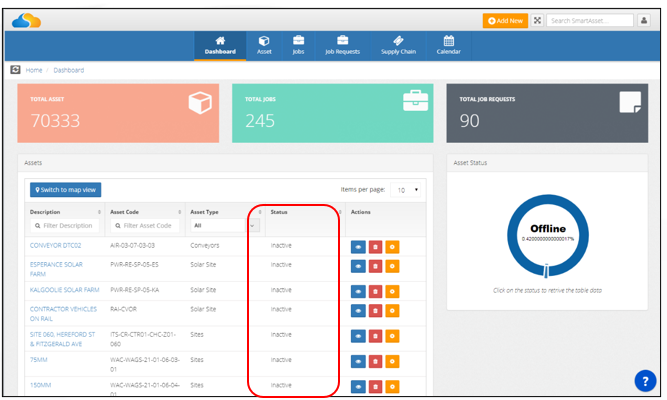Image resolution: width=667 pixels, height=400 pixels.
Task: Click asset code RAI-CVOR
Action: 123,309
